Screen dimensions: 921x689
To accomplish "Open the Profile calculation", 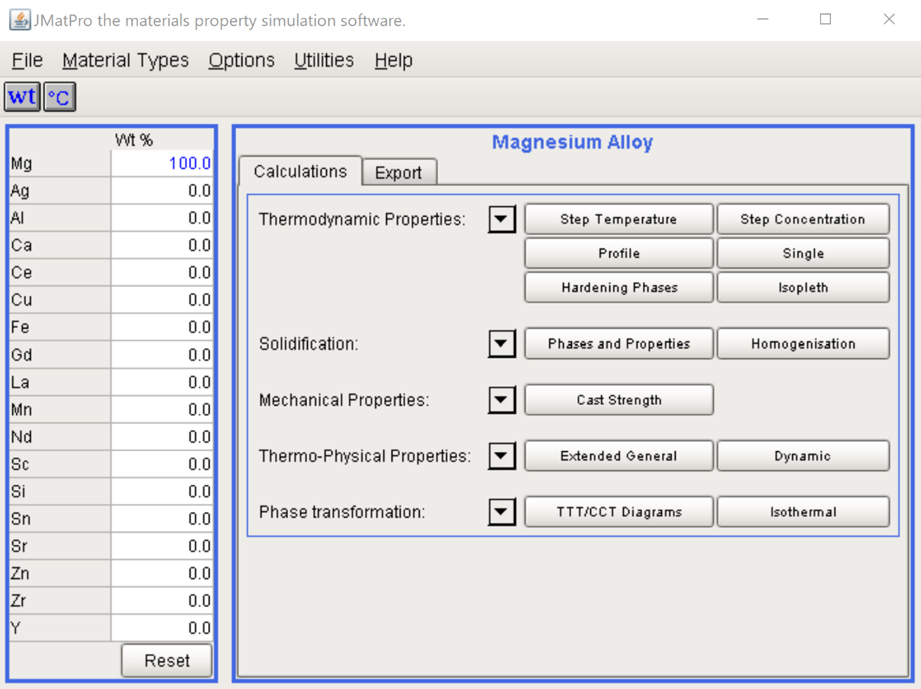I will (619, 253).
